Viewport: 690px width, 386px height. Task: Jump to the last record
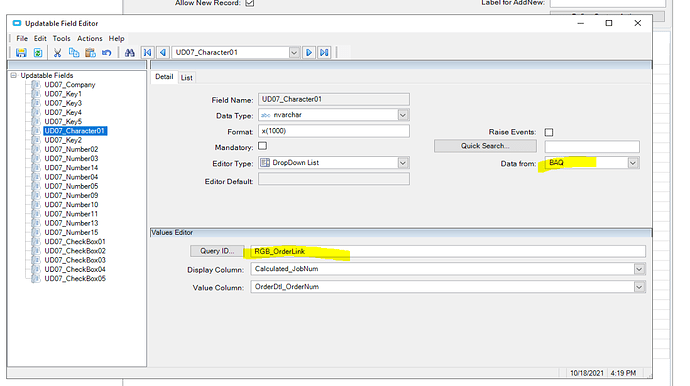point(324,52)
